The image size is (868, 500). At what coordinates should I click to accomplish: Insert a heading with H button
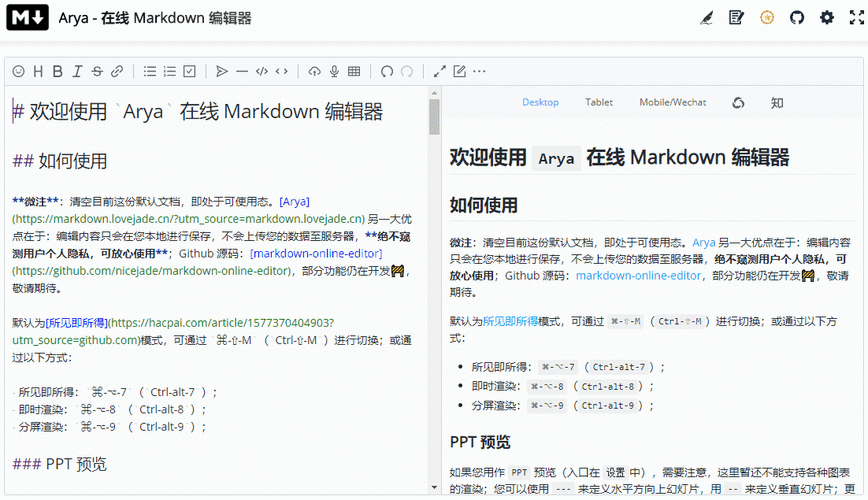[x=38, y=71]
